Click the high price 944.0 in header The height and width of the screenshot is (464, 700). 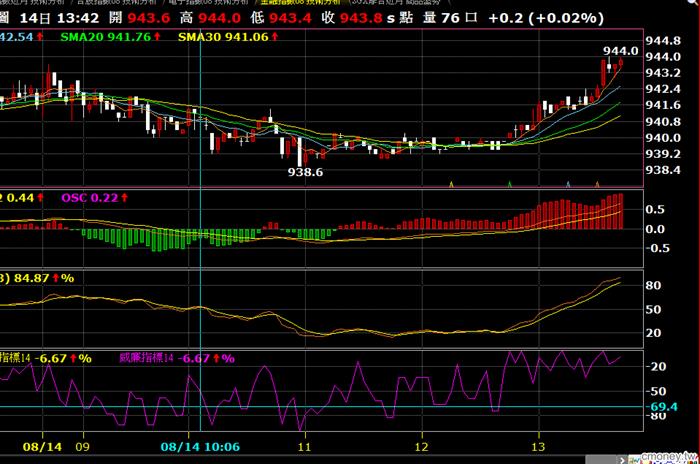tap(219, 18)
